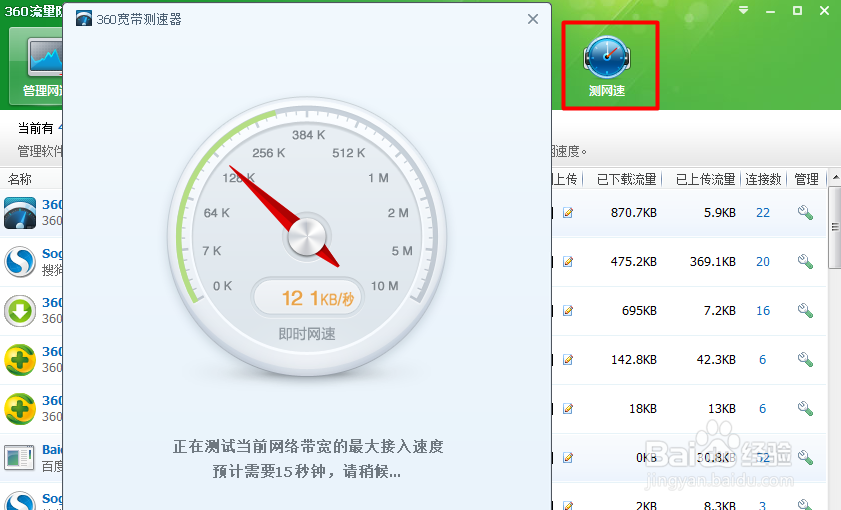Open connection count 6 in 18KB row

click(x=762, y=409)
